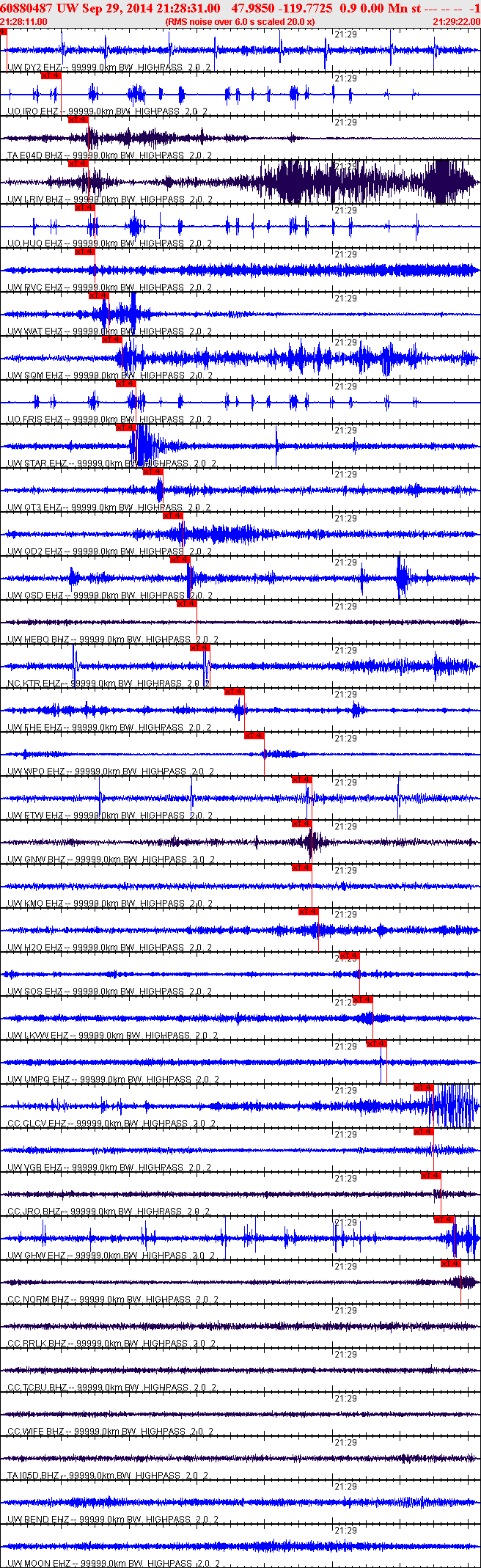Click the arrival pick flag on the UW SQM trace
The image size is (481, 1568).
[111, 339]
